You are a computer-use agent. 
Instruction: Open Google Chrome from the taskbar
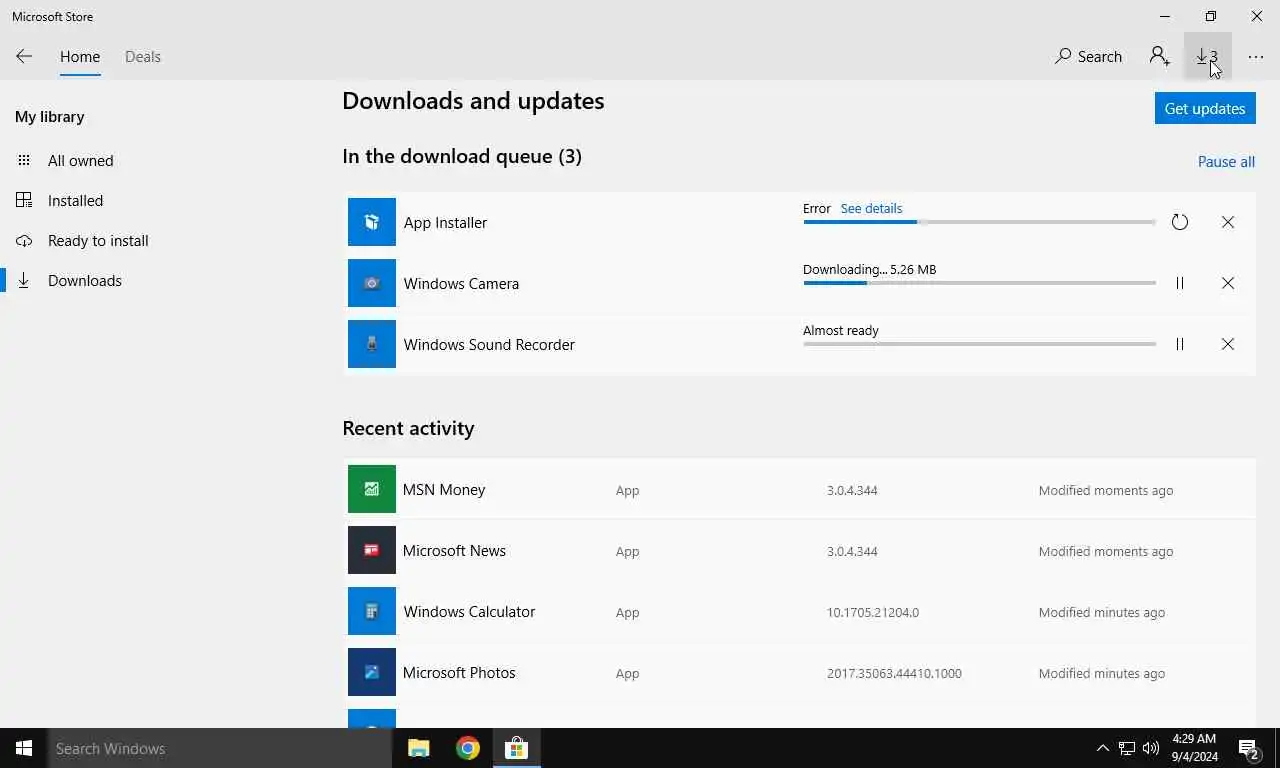468,748
